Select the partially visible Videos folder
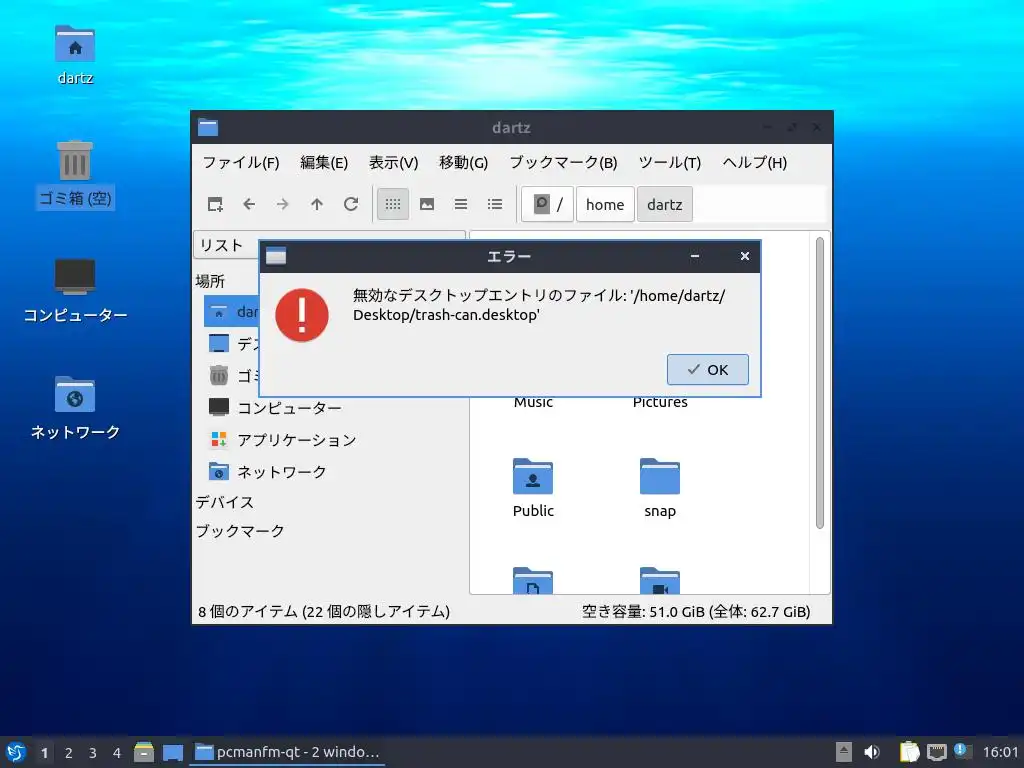Image resolution: width=1024 pixels, height=768 pixels. click(660, 581)
